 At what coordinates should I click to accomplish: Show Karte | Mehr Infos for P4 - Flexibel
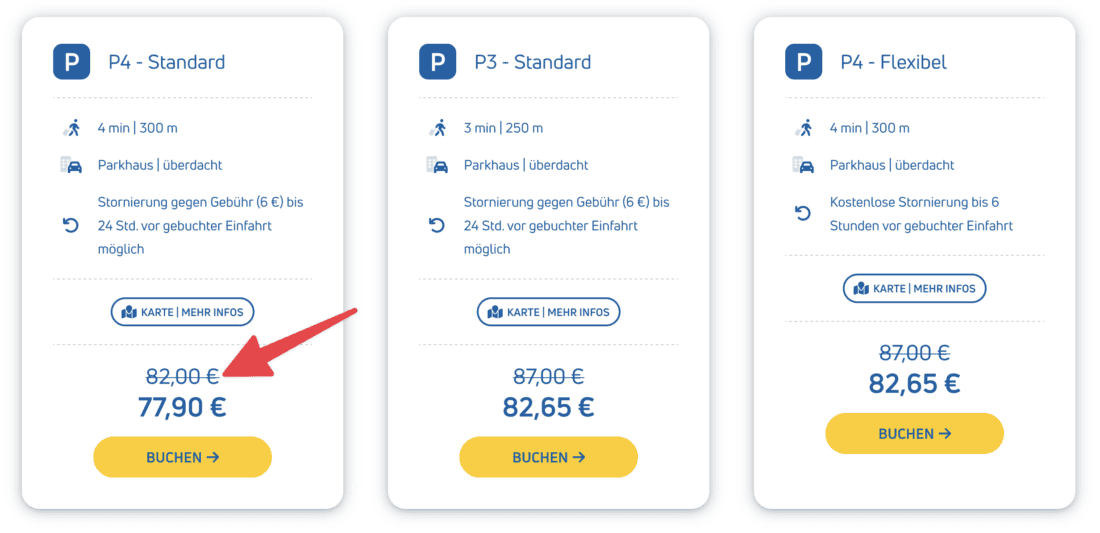click(x=914, y=289)
